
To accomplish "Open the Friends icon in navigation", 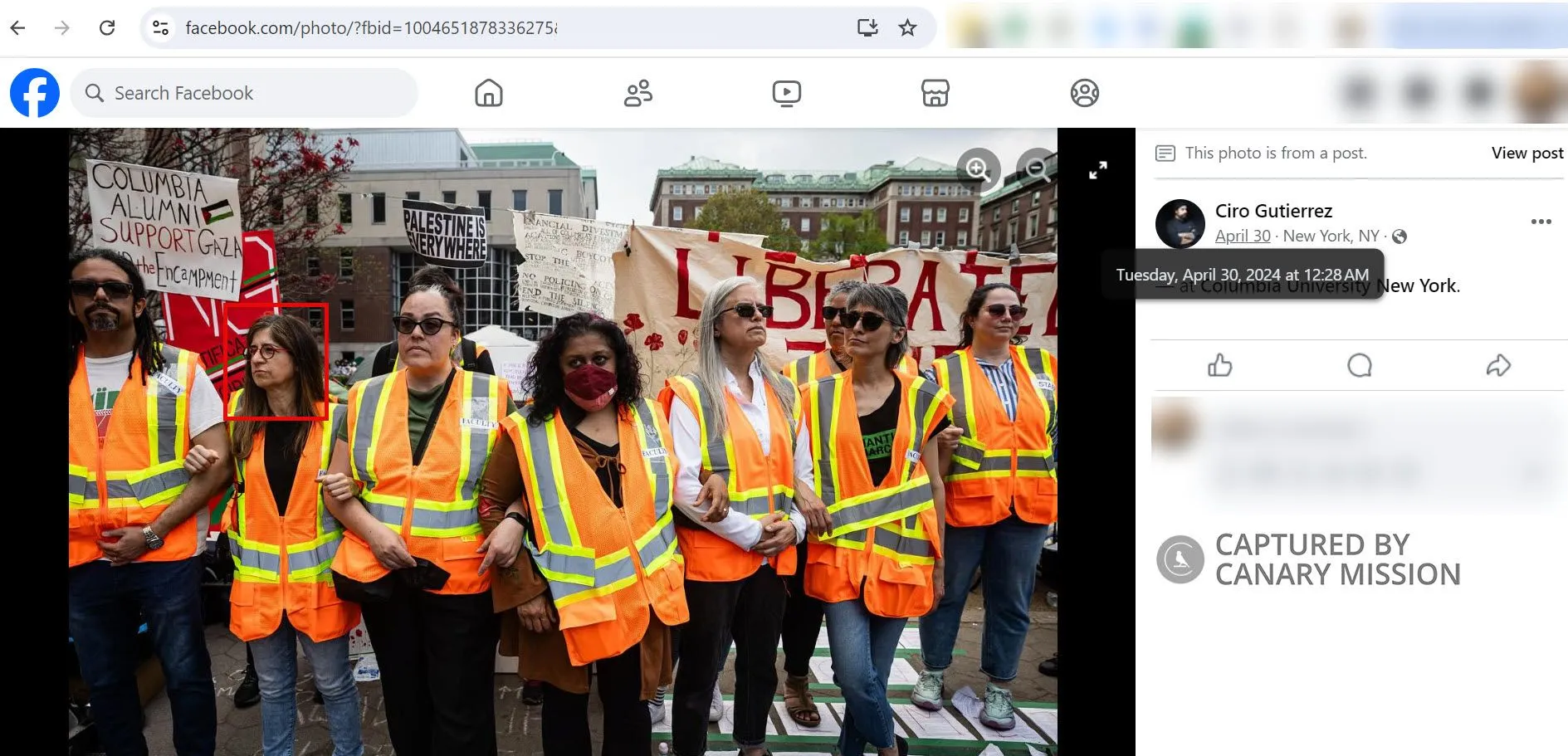I will point(637,93).
